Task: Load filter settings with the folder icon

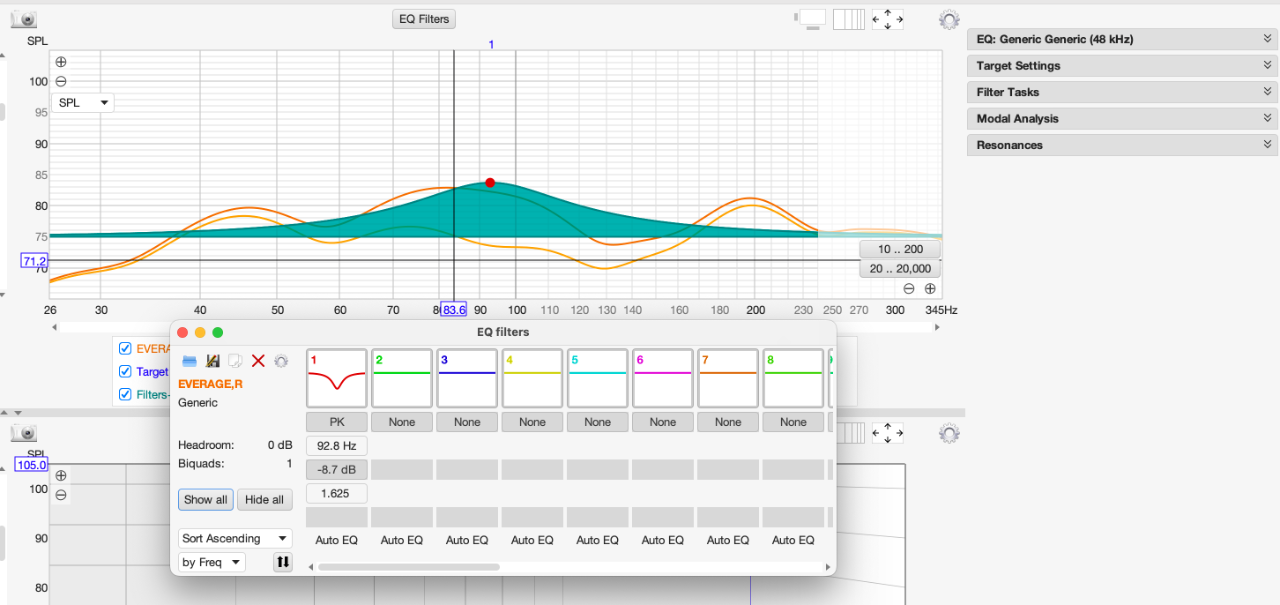Action: [189, 361]
